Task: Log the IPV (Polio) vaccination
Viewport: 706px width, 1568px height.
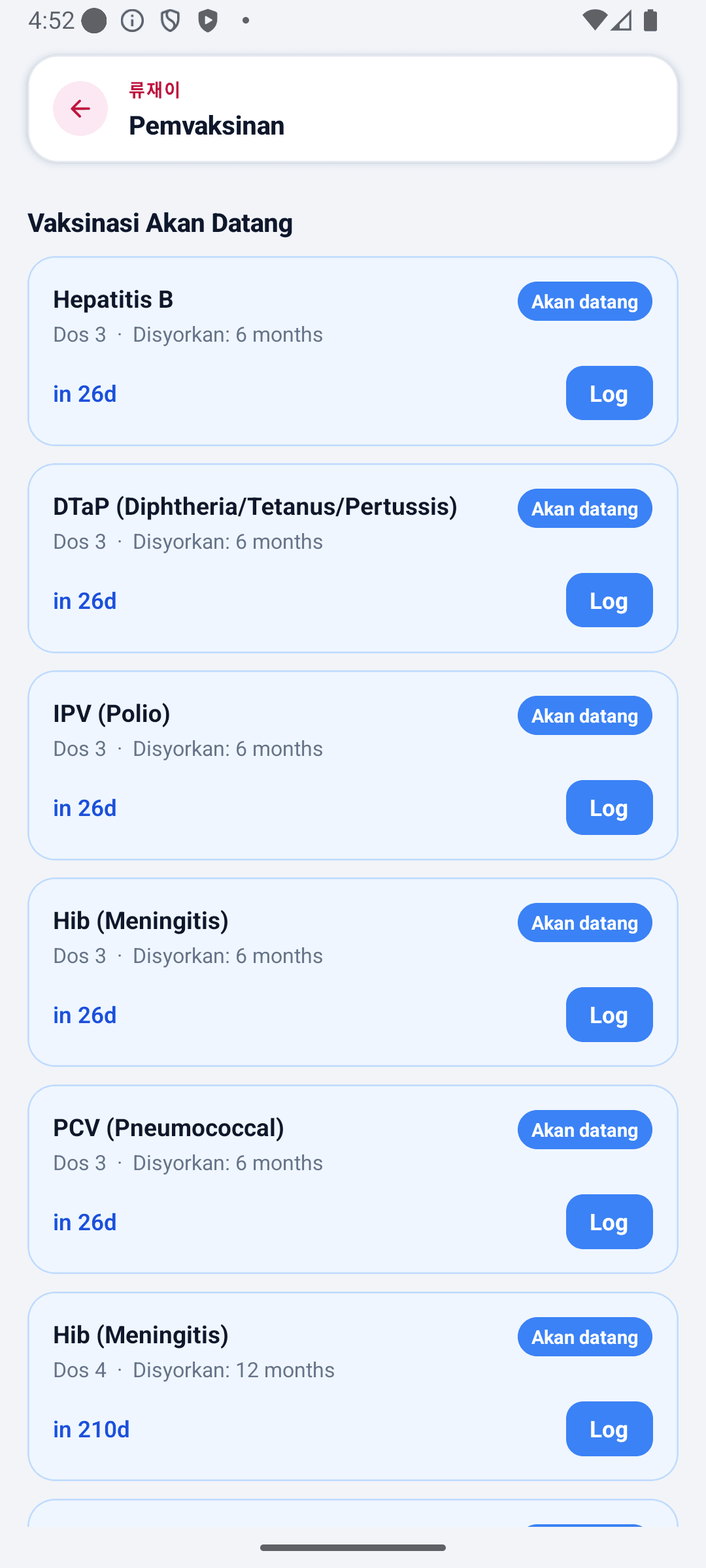Action: point(609,808)
